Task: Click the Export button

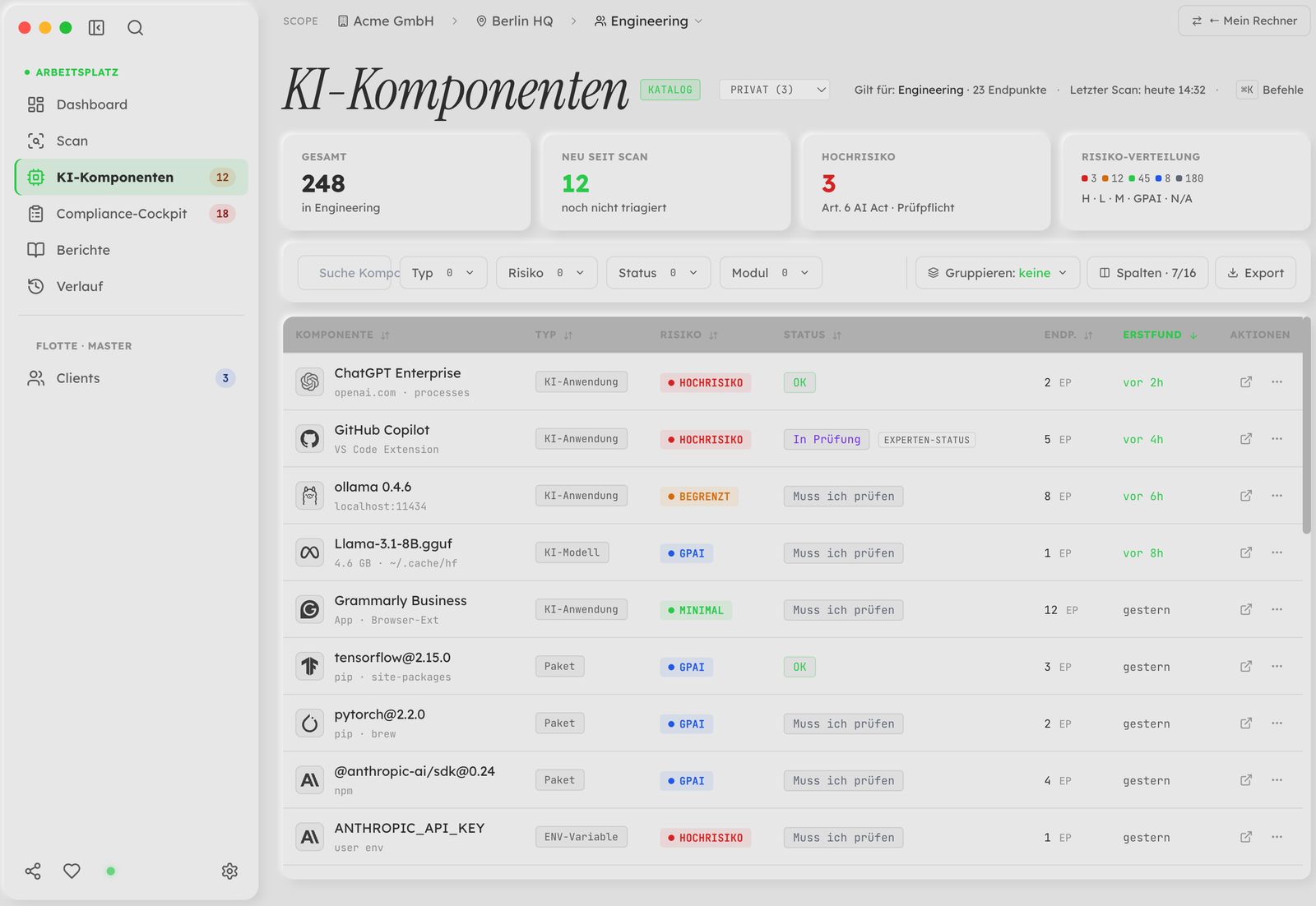Action: click(1256, 273)
